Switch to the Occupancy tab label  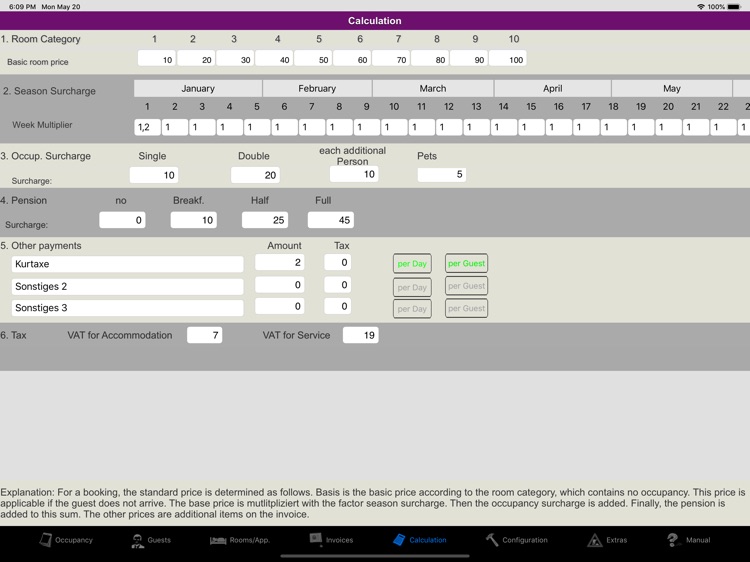[74, 540]
